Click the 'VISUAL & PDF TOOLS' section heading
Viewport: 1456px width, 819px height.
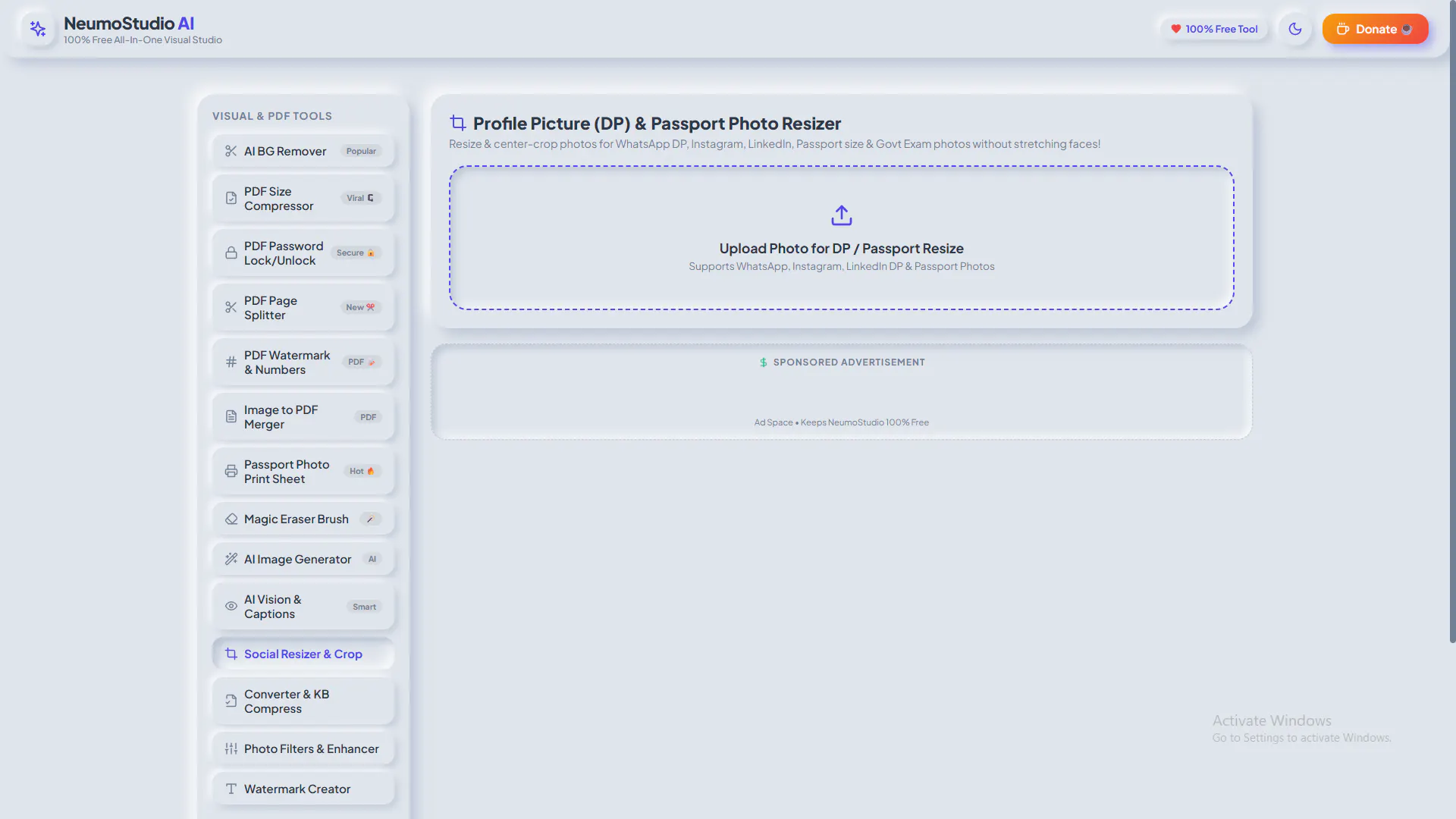click(271, 116)
